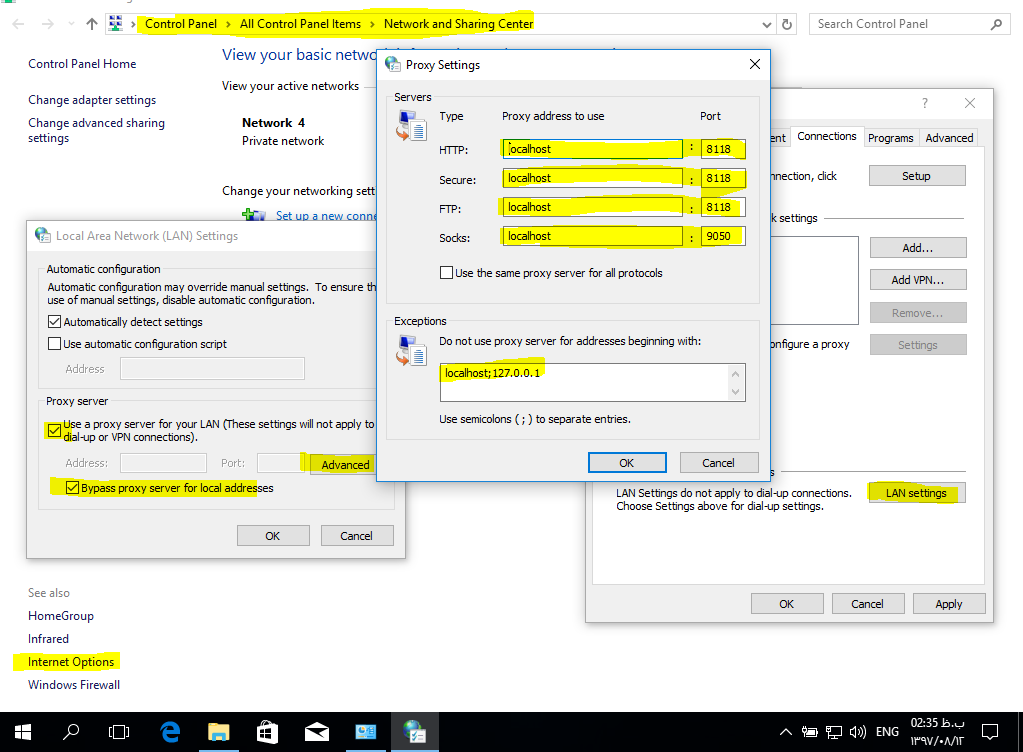Click the exceptions box scroll down arrow
The image size is (1023, 752).
(735, 392)
